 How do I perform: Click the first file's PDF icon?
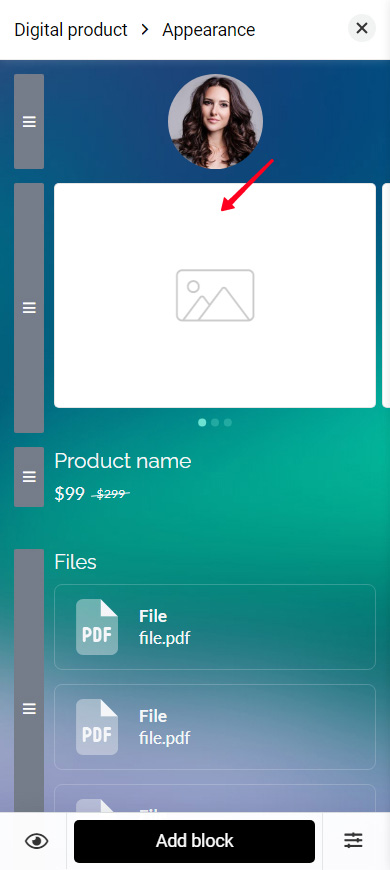pyautogui.click(x=97, y=627)
